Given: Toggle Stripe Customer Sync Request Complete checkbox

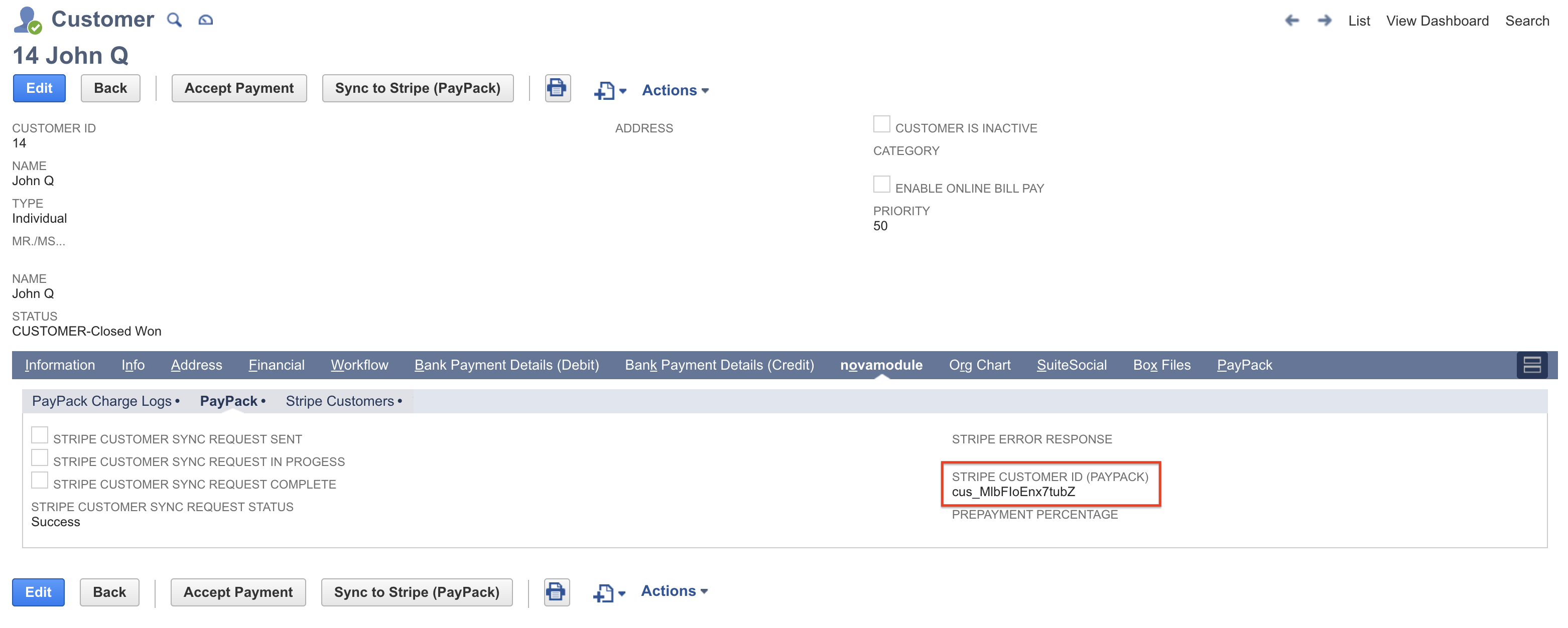Looking at the screenshot, I should coord(40,480).
